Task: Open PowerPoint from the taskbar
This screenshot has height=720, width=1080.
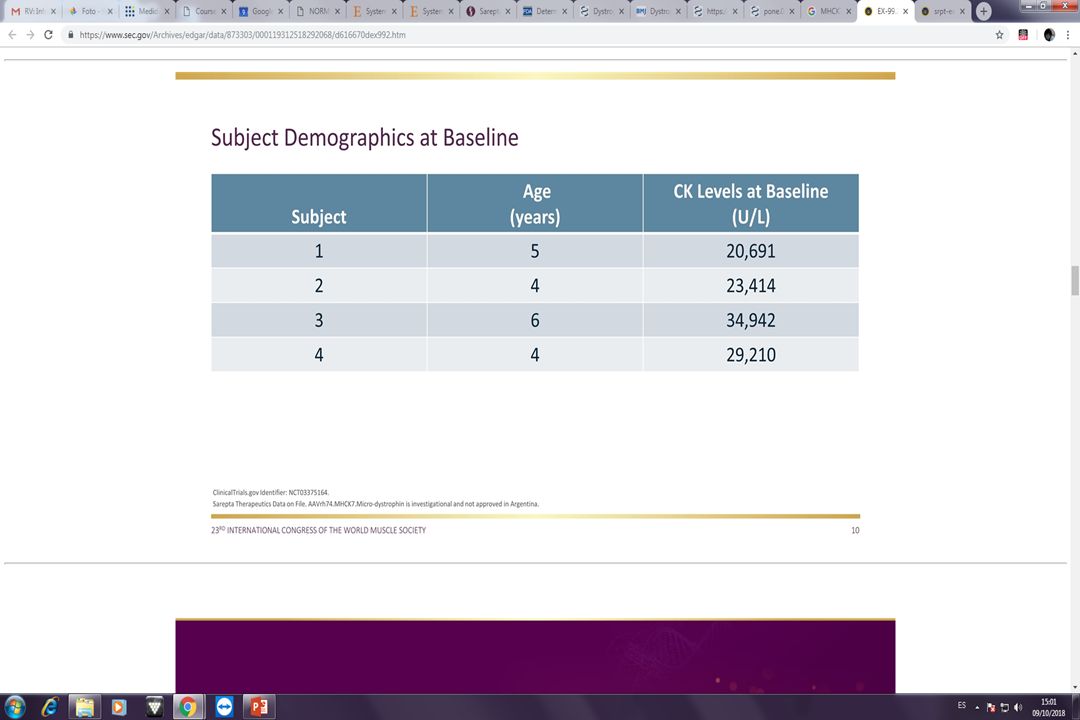Action: [x=259, y=706]
